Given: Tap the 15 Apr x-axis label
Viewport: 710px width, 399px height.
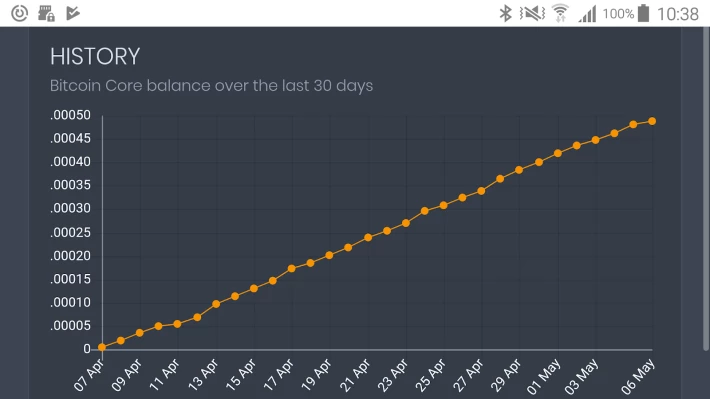Looking at the screenshot, I should pyautogui.click(x=241, y=375).
